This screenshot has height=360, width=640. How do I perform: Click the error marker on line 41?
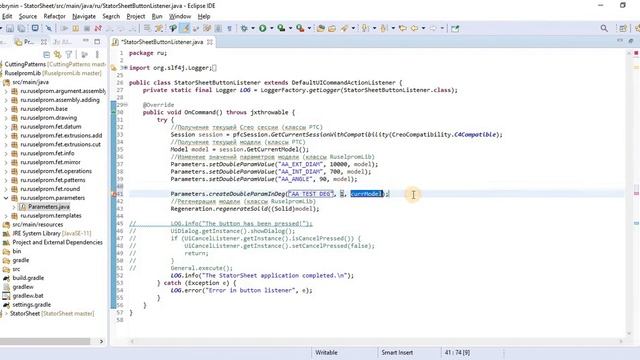pyautogui.click(x=115, y=194)
